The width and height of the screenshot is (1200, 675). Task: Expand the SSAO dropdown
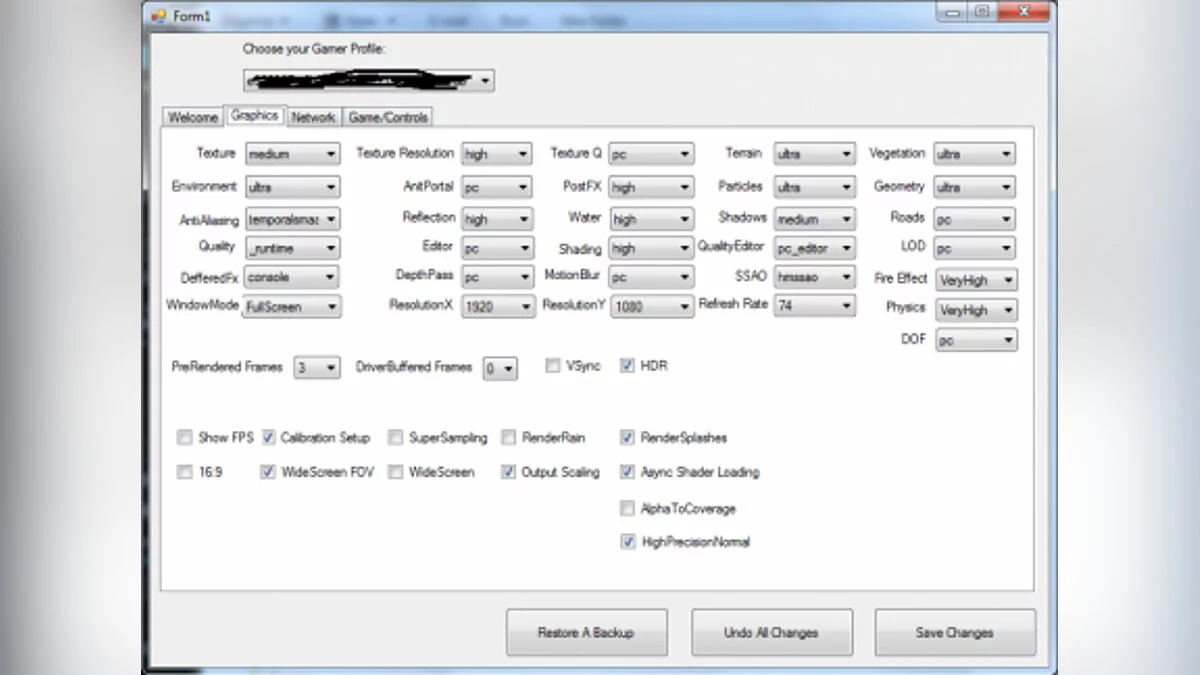[815, 277]
